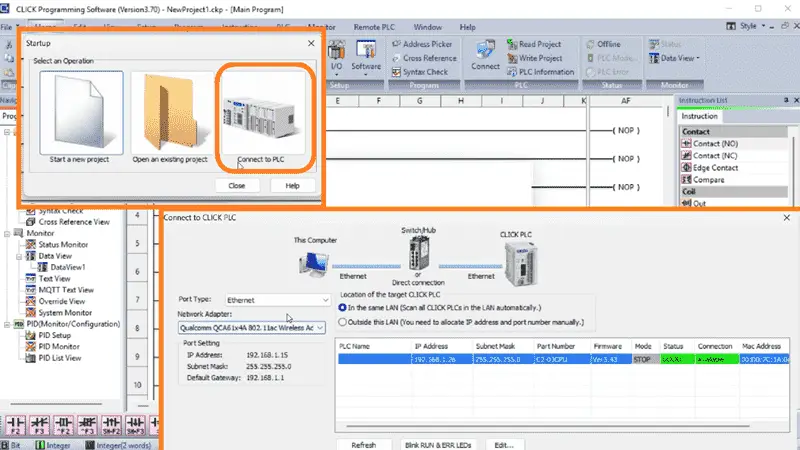Open the I/O setup tool in ribbon
Screen dimensions: 800x450
point(336,56)
